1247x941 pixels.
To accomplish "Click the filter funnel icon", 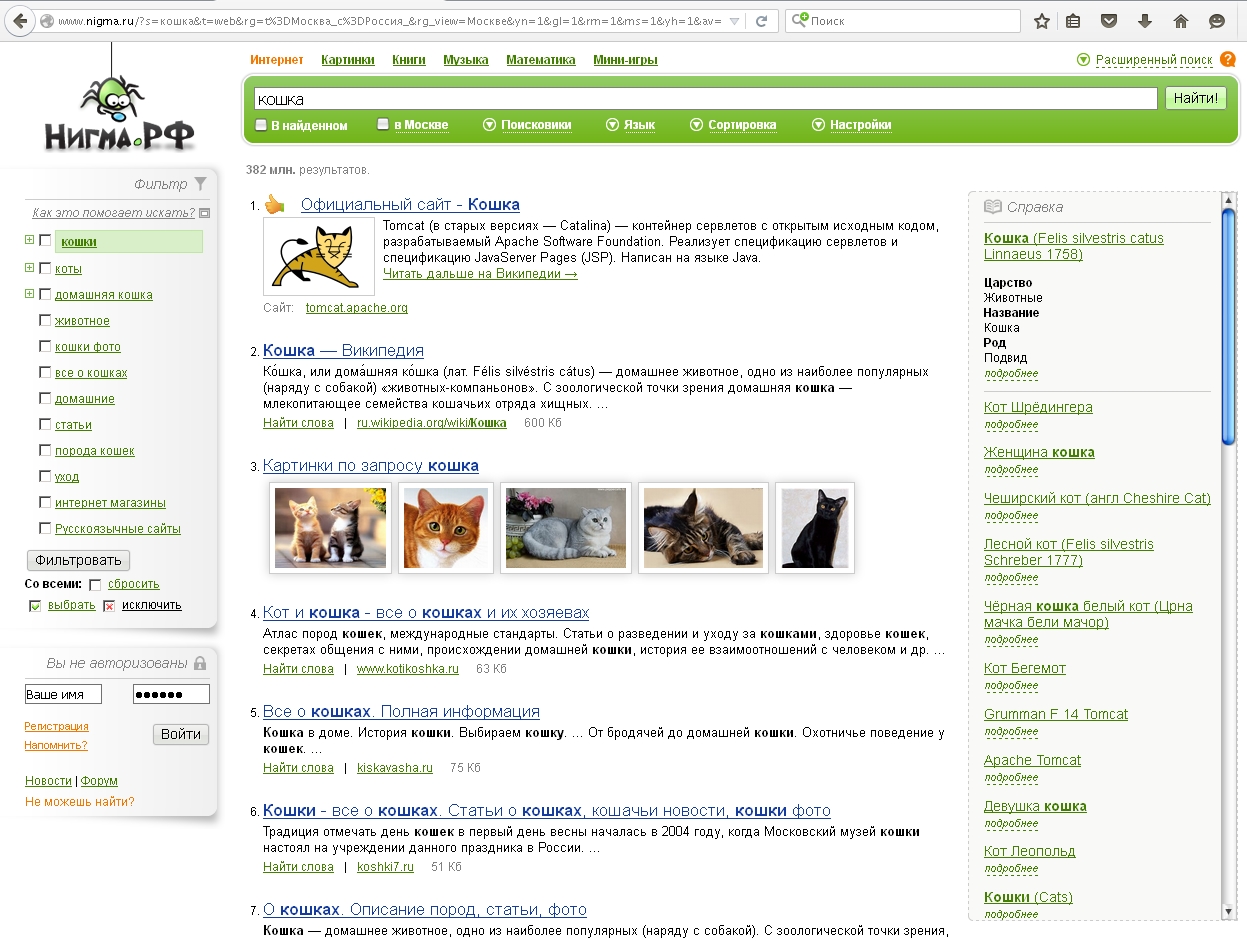I will [201, 183].
